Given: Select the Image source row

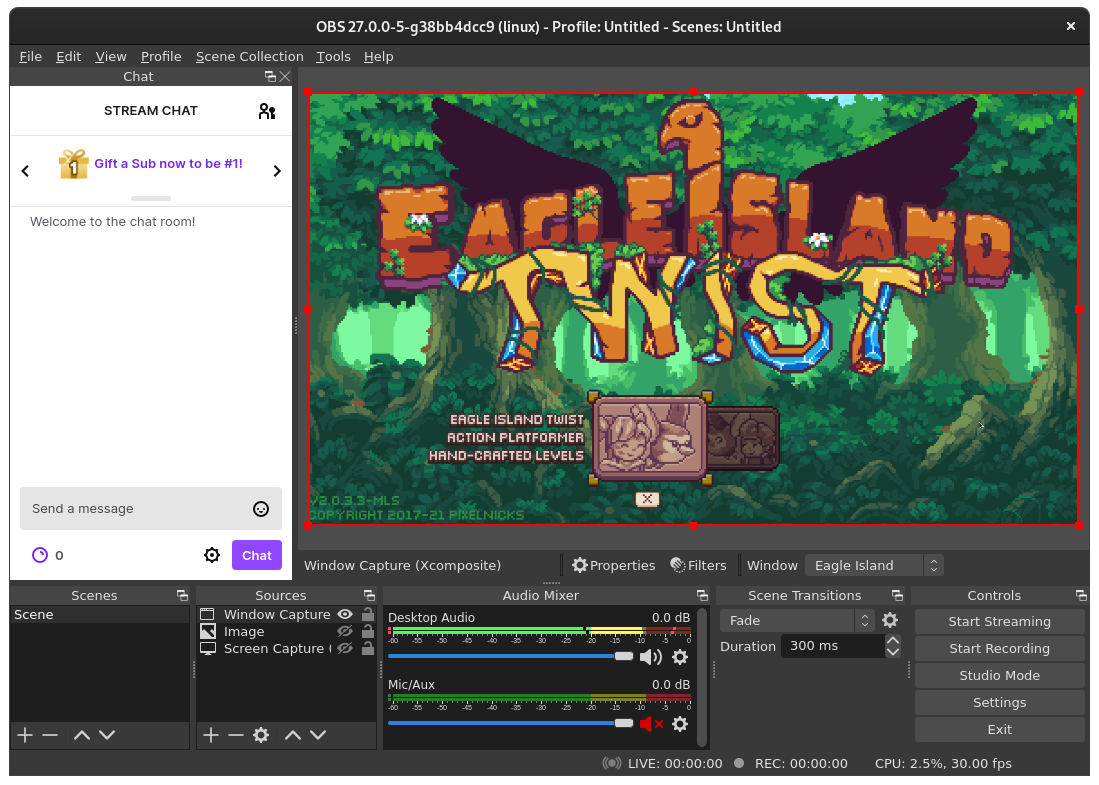Looking at the screenshot, I should (287, 632).
